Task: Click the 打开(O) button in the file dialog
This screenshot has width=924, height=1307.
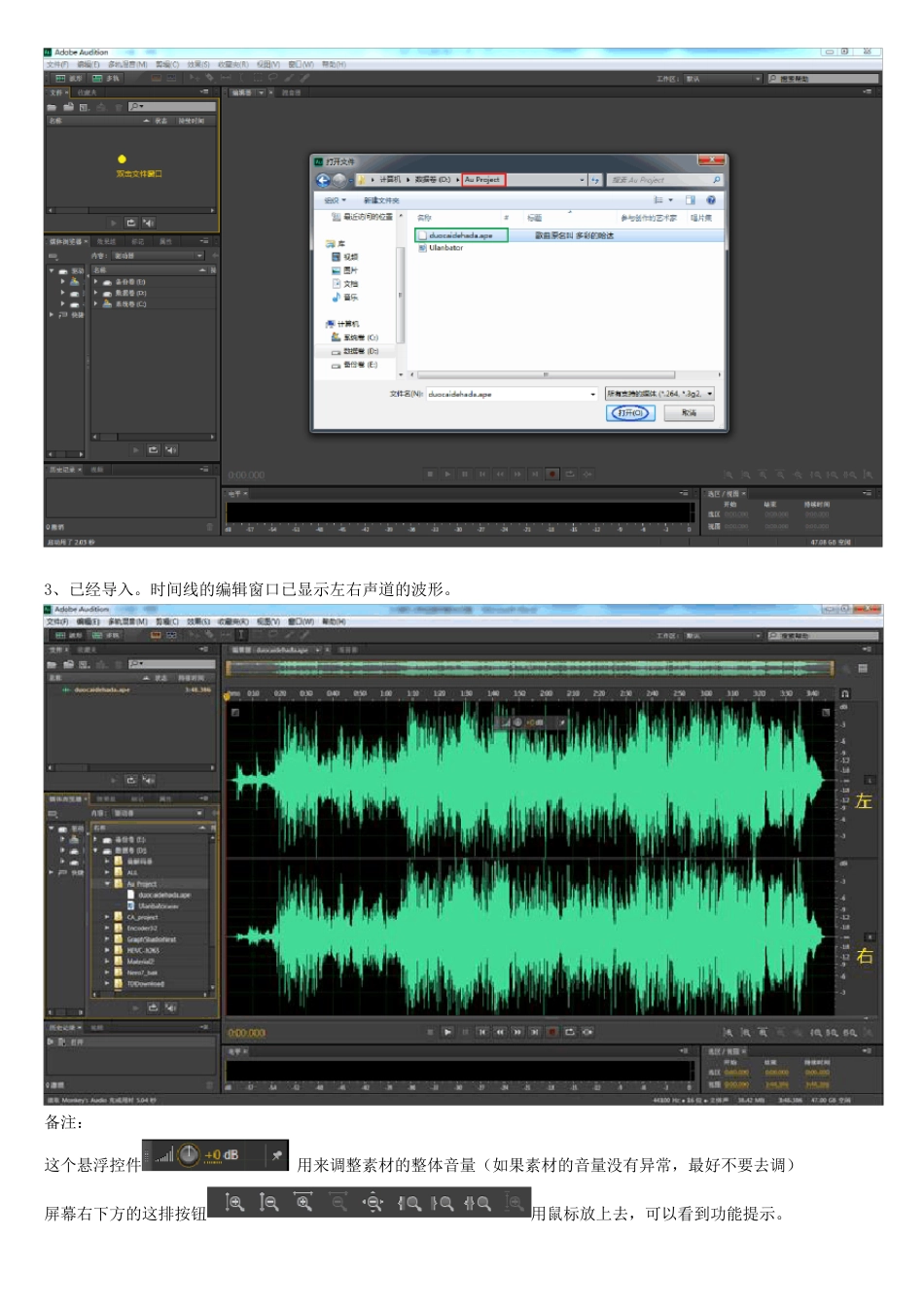Action: point(631,412)
